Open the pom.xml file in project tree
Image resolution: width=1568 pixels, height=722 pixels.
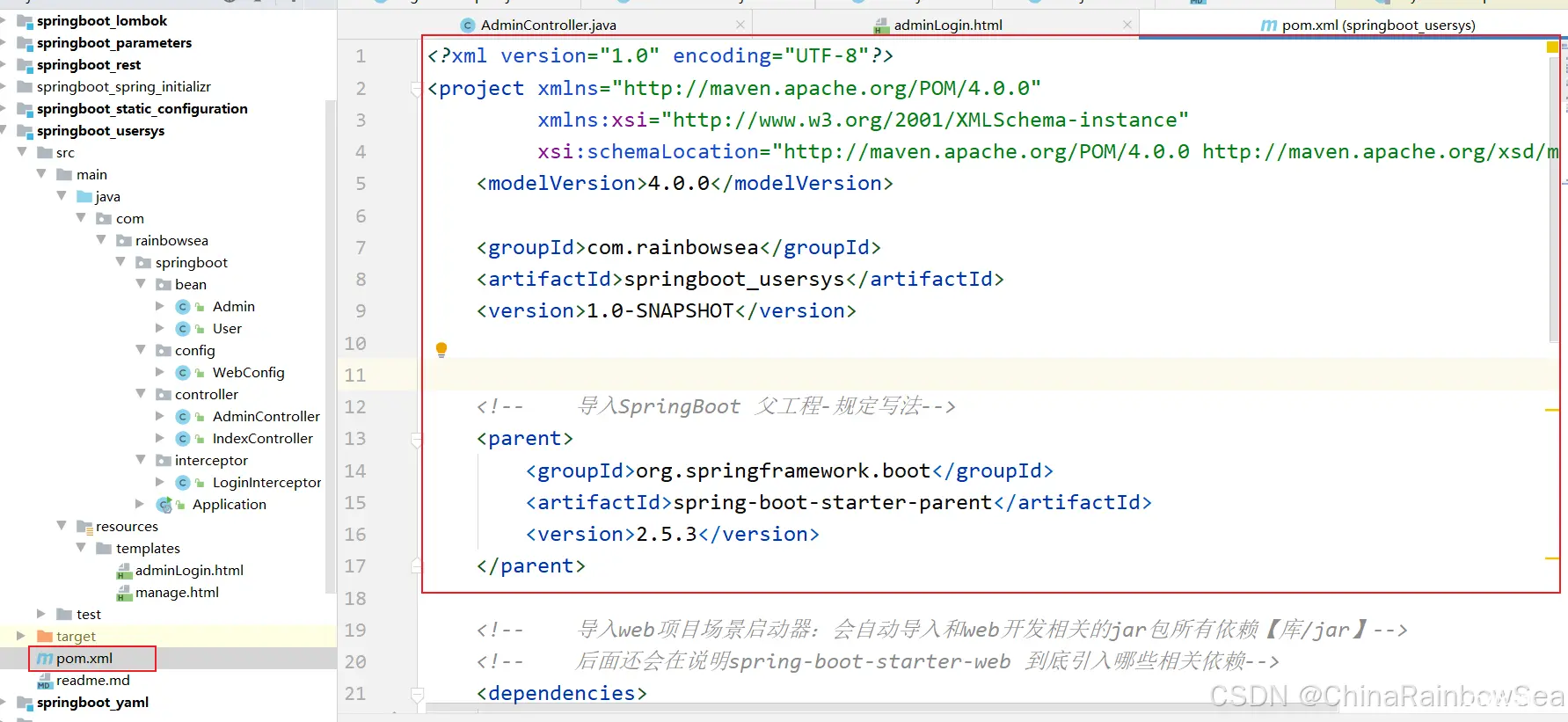(x=84, y=658)
